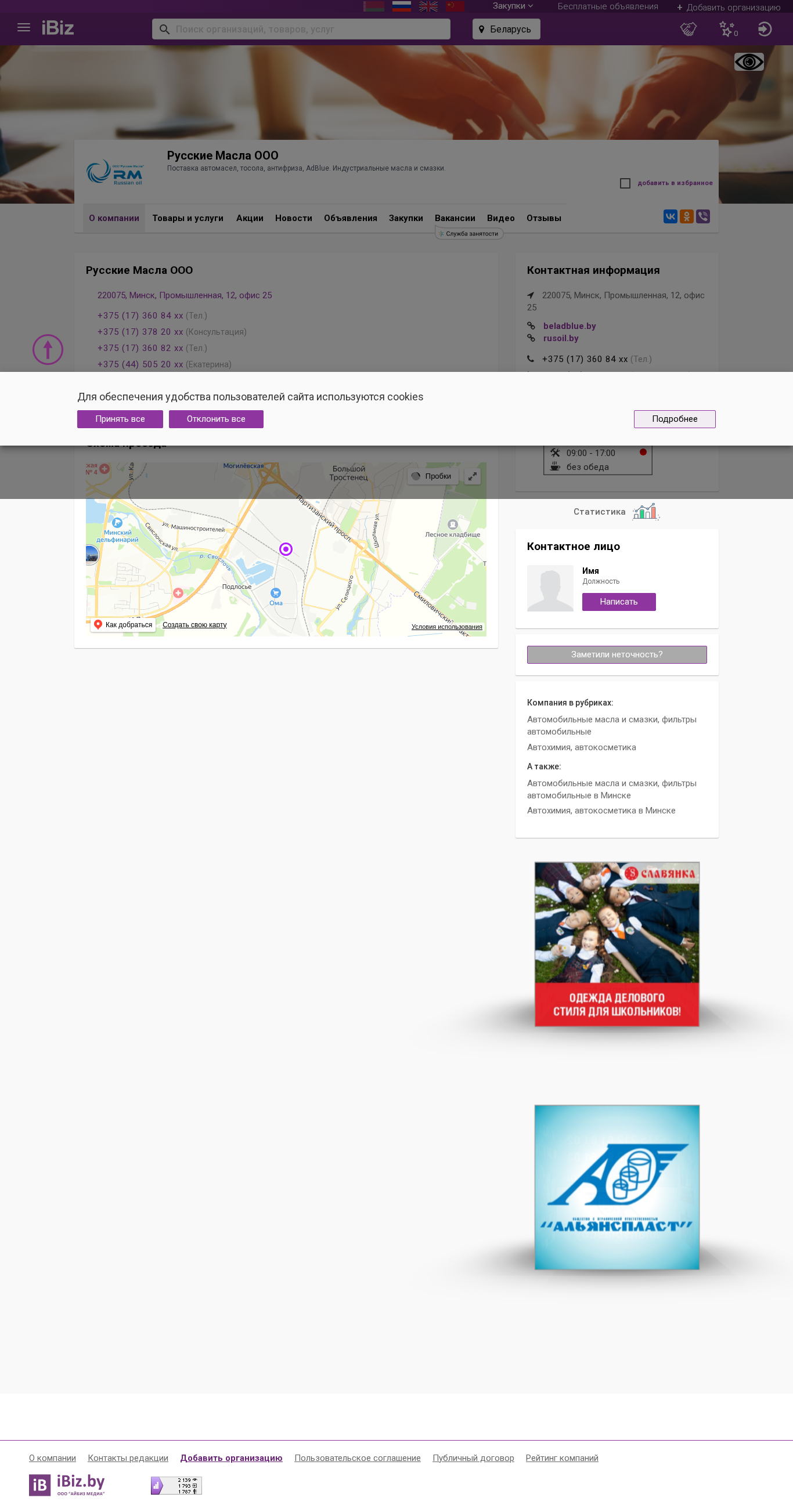Open the Закупки tab in the company menu
The width and height of the screenshot is (793, 1512).
pyautogui.click(x=406, y=218)
